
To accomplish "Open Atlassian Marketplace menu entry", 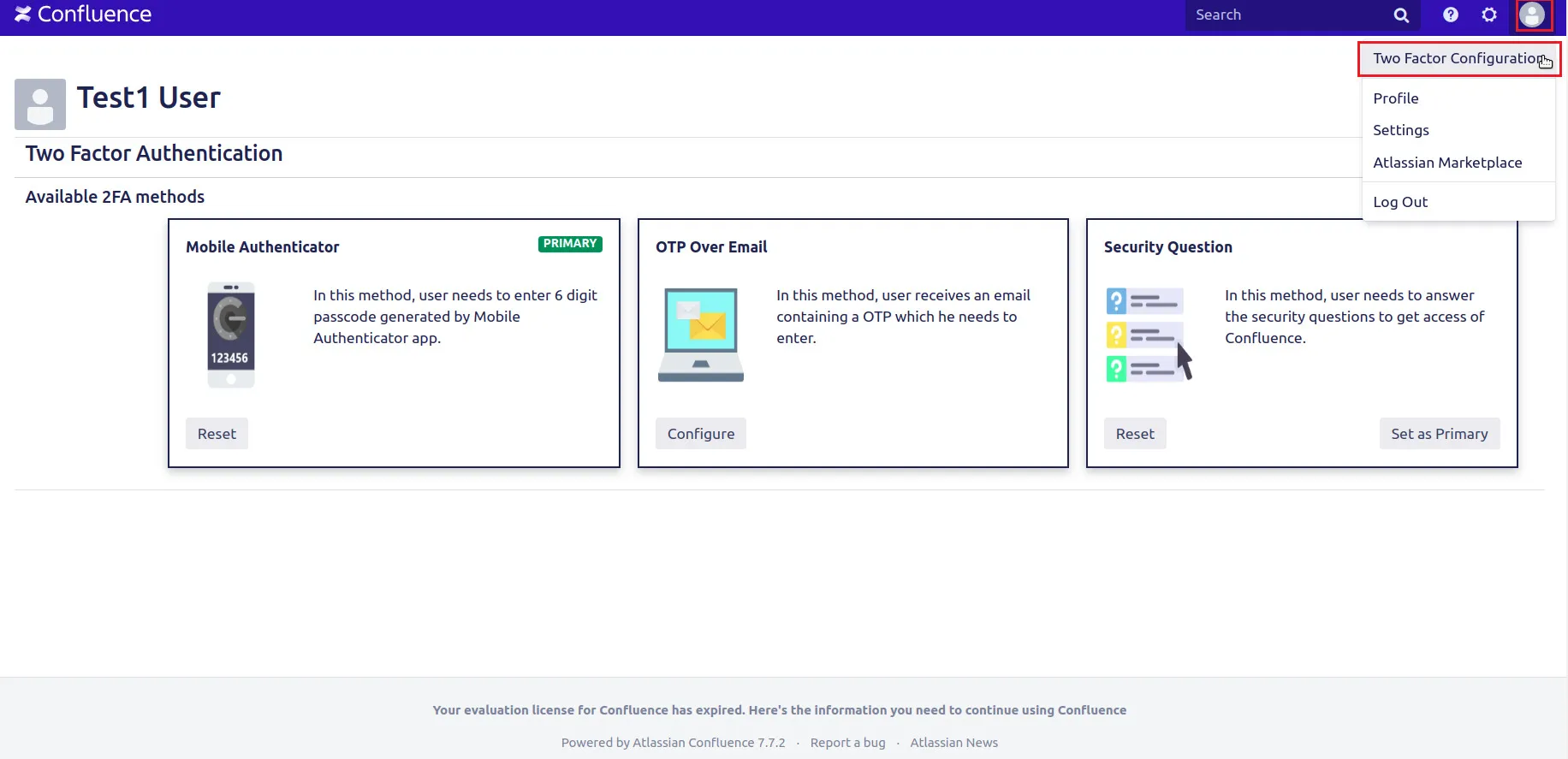I will pos(1458,163).
